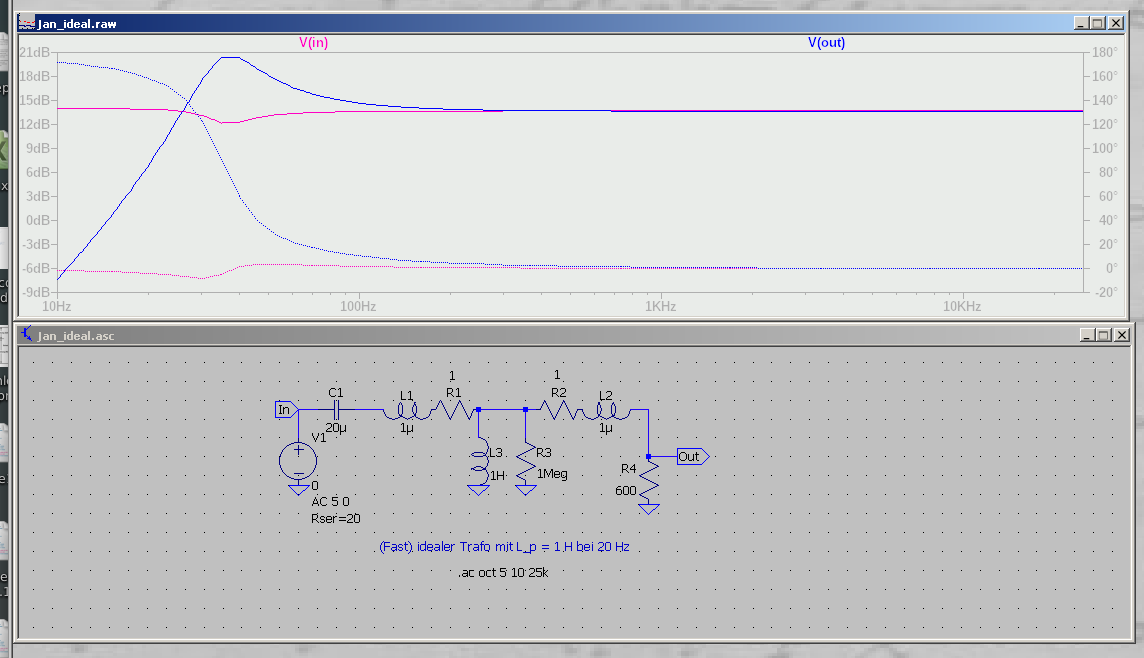Select the Out port label
The width and height of the screenshot is (1144, 658).
tap(692, 457)
